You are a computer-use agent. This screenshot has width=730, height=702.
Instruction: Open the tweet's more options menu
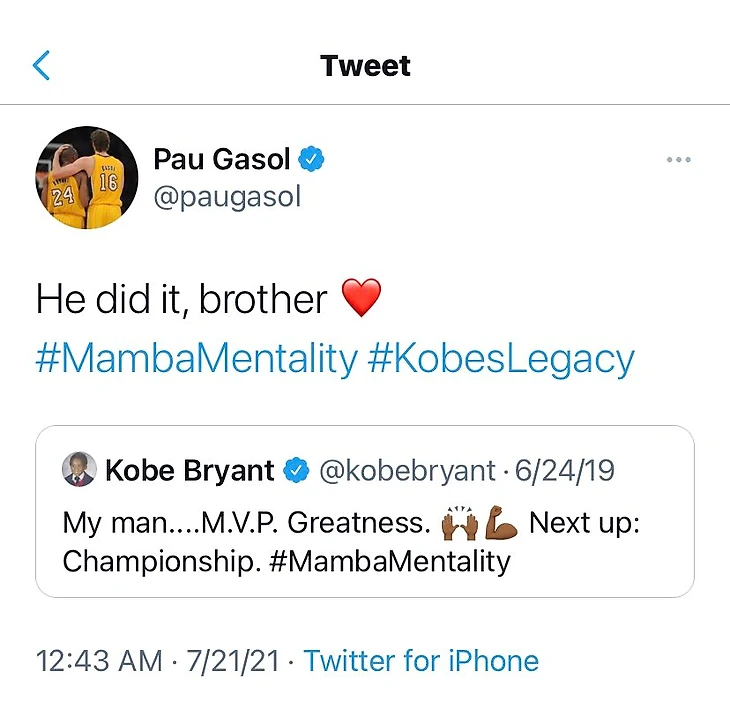point(678,160)
